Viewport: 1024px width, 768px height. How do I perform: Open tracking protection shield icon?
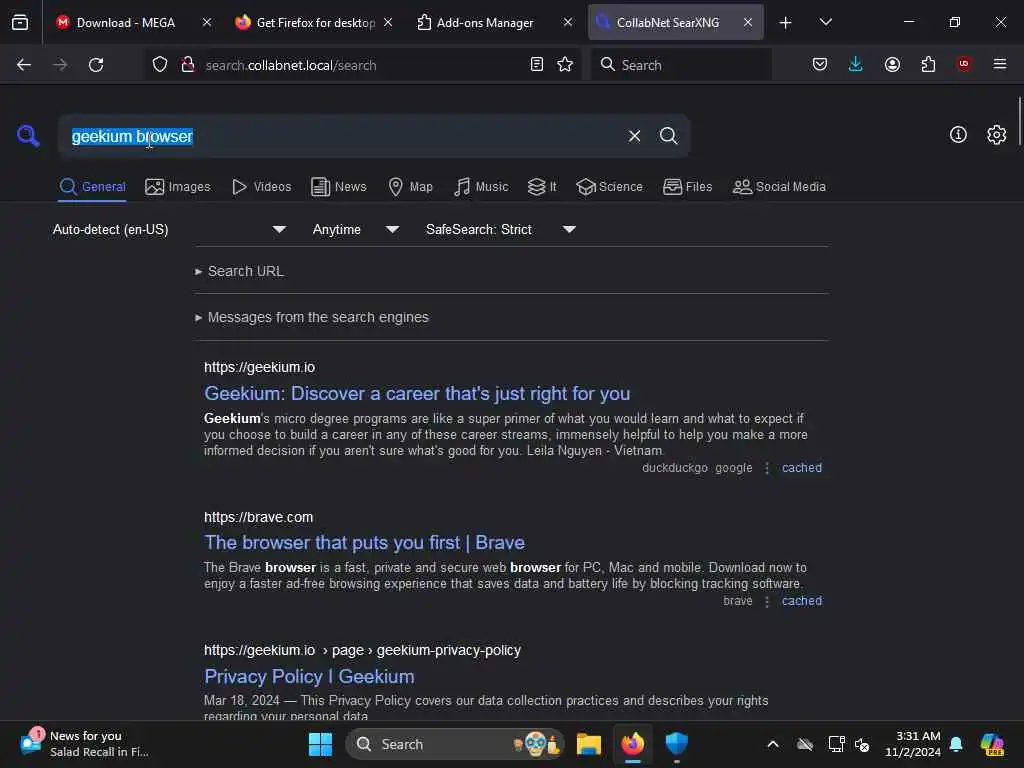coord(160,65)
